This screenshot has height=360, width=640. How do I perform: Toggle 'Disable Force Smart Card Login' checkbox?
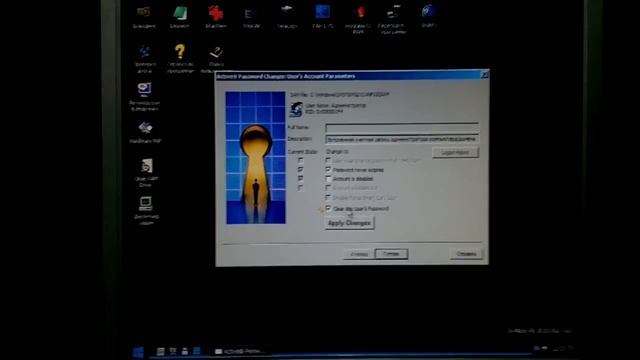[328, 198]
